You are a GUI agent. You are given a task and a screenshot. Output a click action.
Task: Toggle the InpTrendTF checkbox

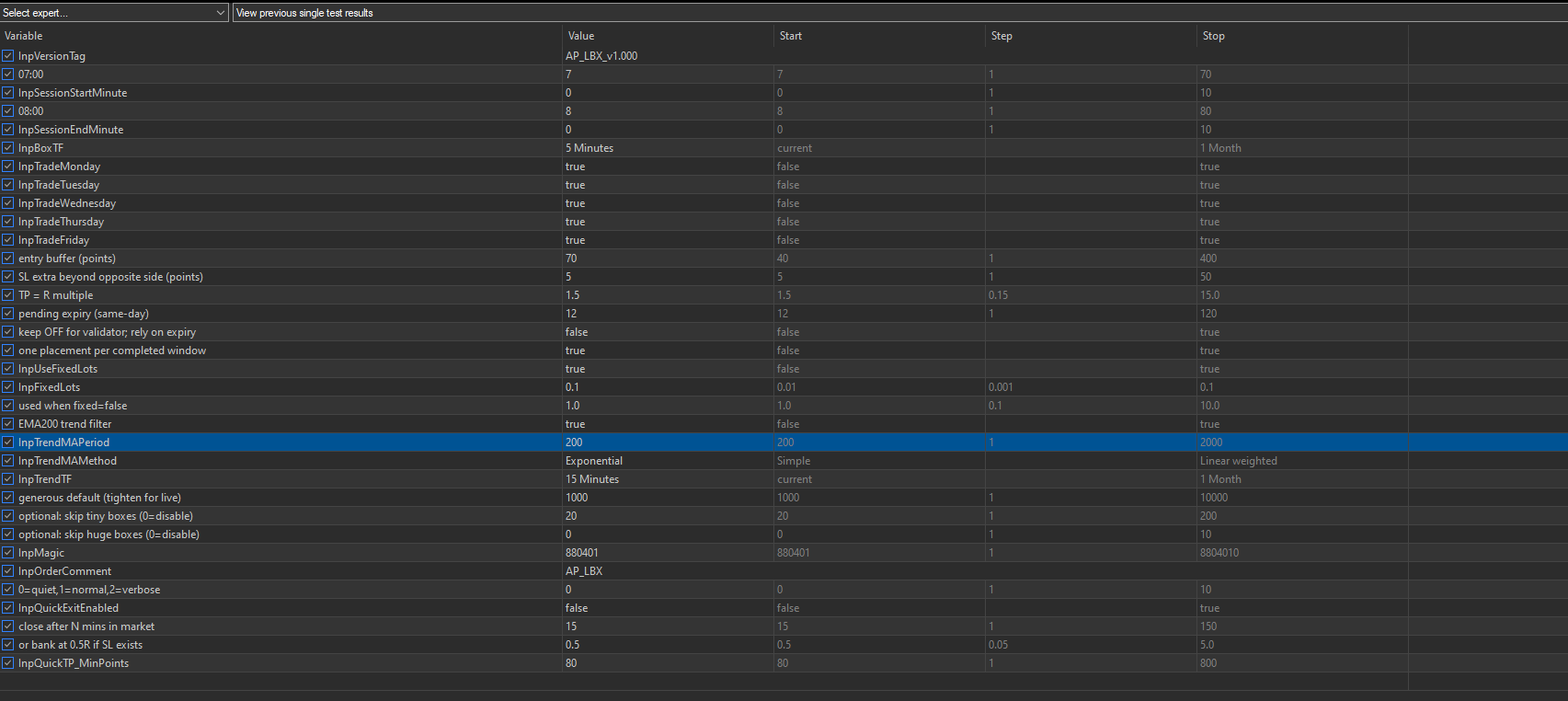point(8,479)
